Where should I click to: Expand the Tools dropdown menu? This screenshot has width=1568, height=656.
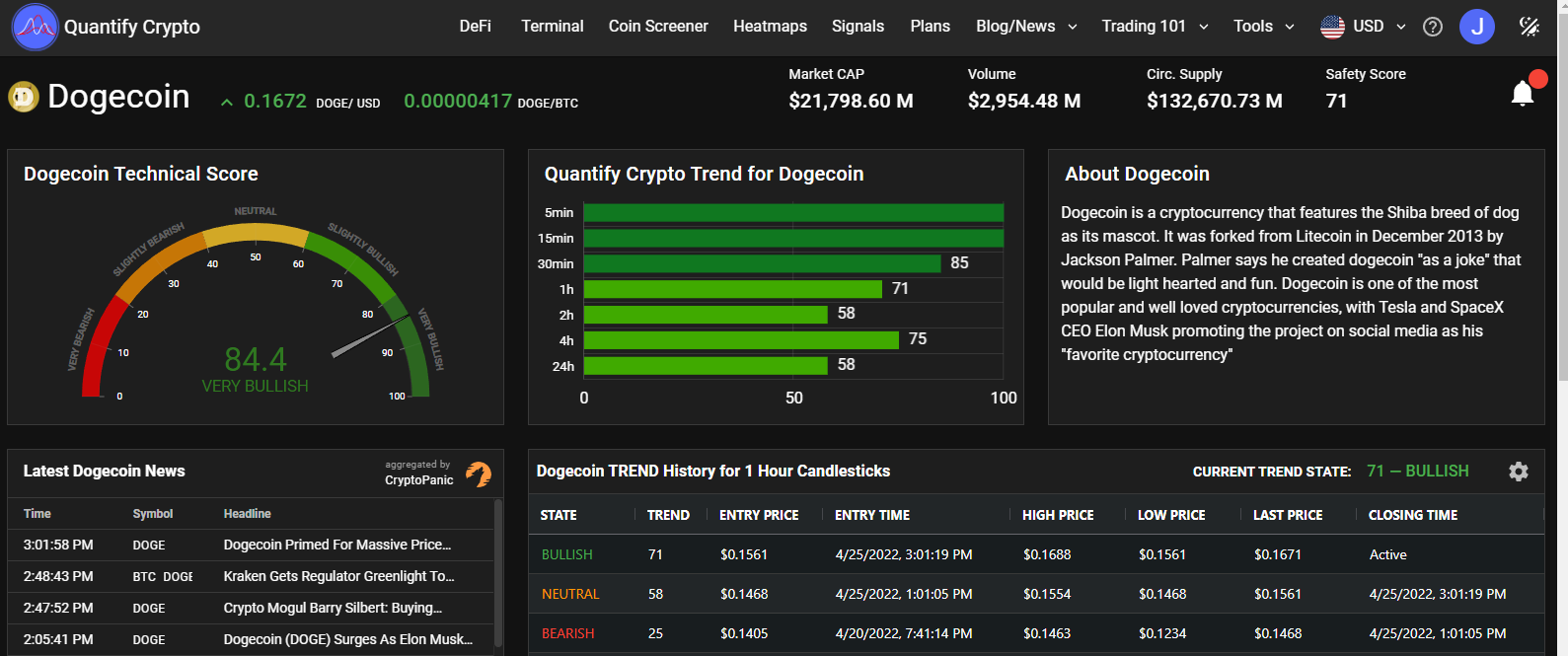1263,27
